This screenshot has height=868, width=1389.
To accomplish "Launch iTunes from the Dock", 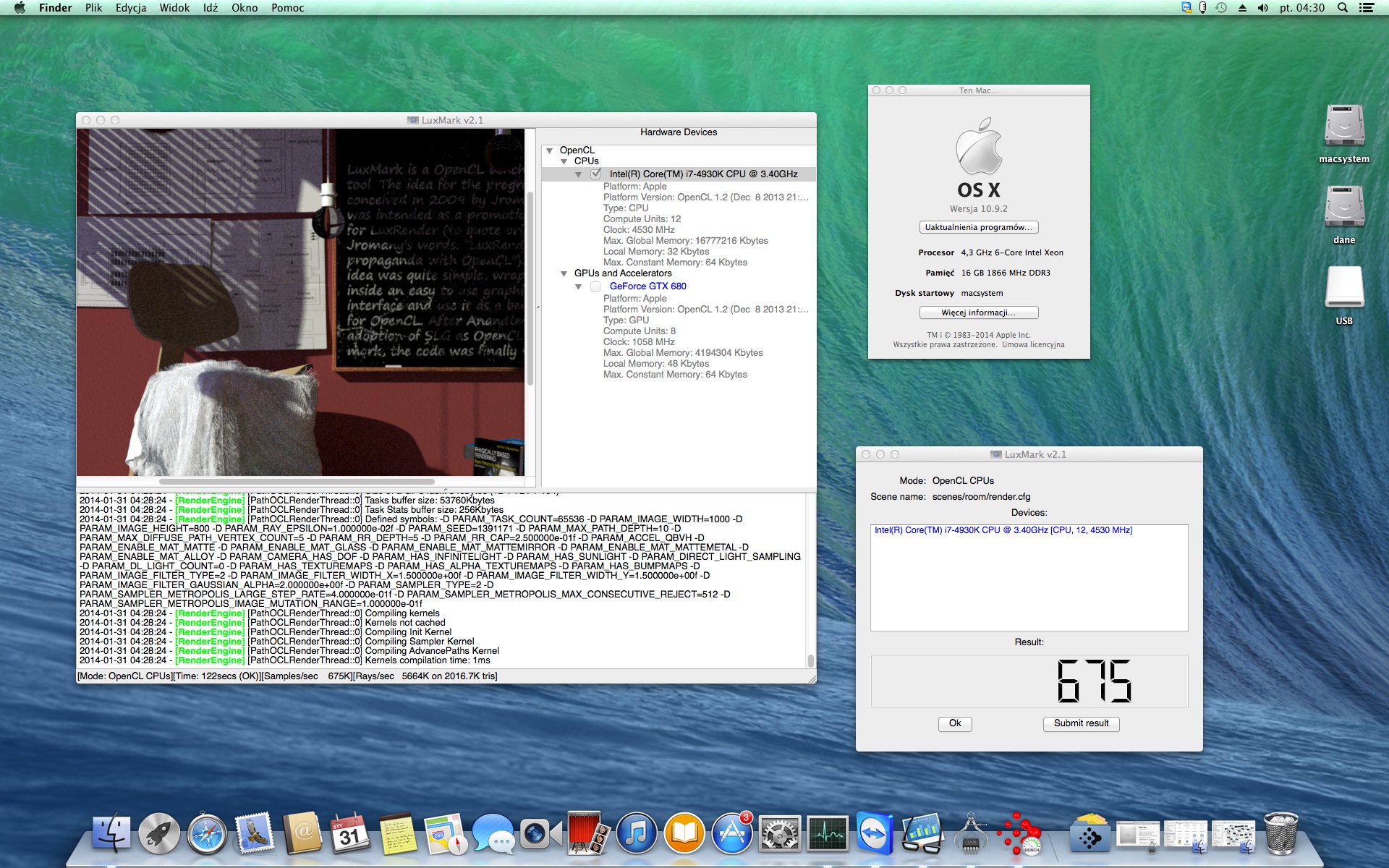I will coord(637,834).
